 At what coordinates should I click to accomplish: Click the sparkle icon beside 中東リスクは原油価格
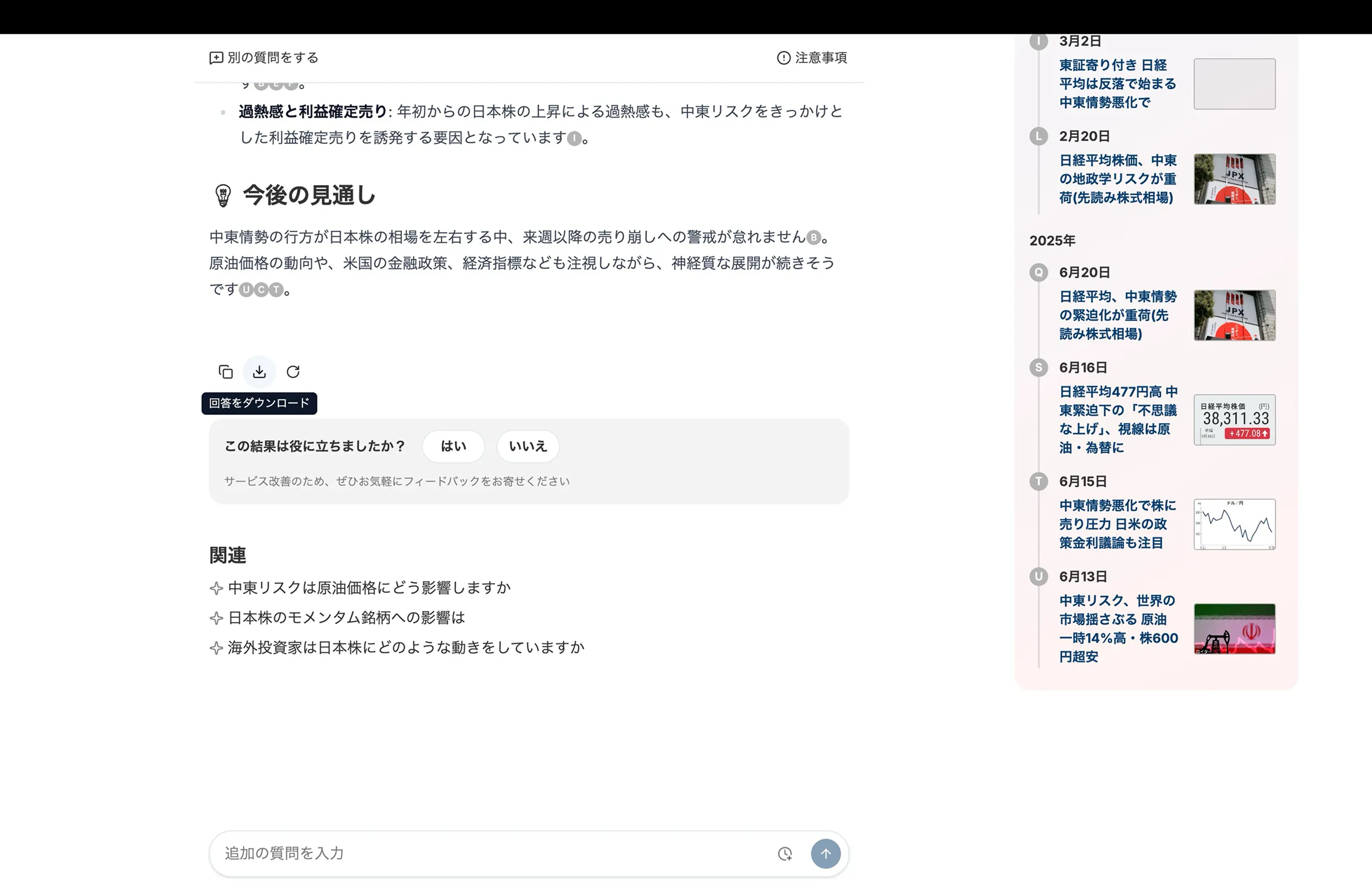(x=216, y=588)
